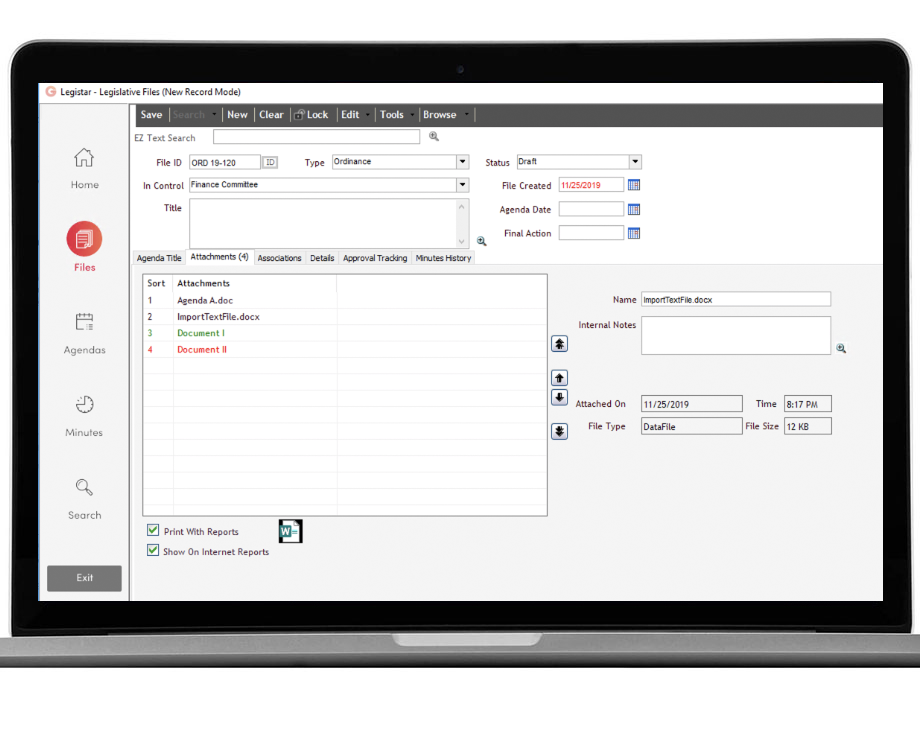Switch to the Minutes History tab

[x=444, y=258]
